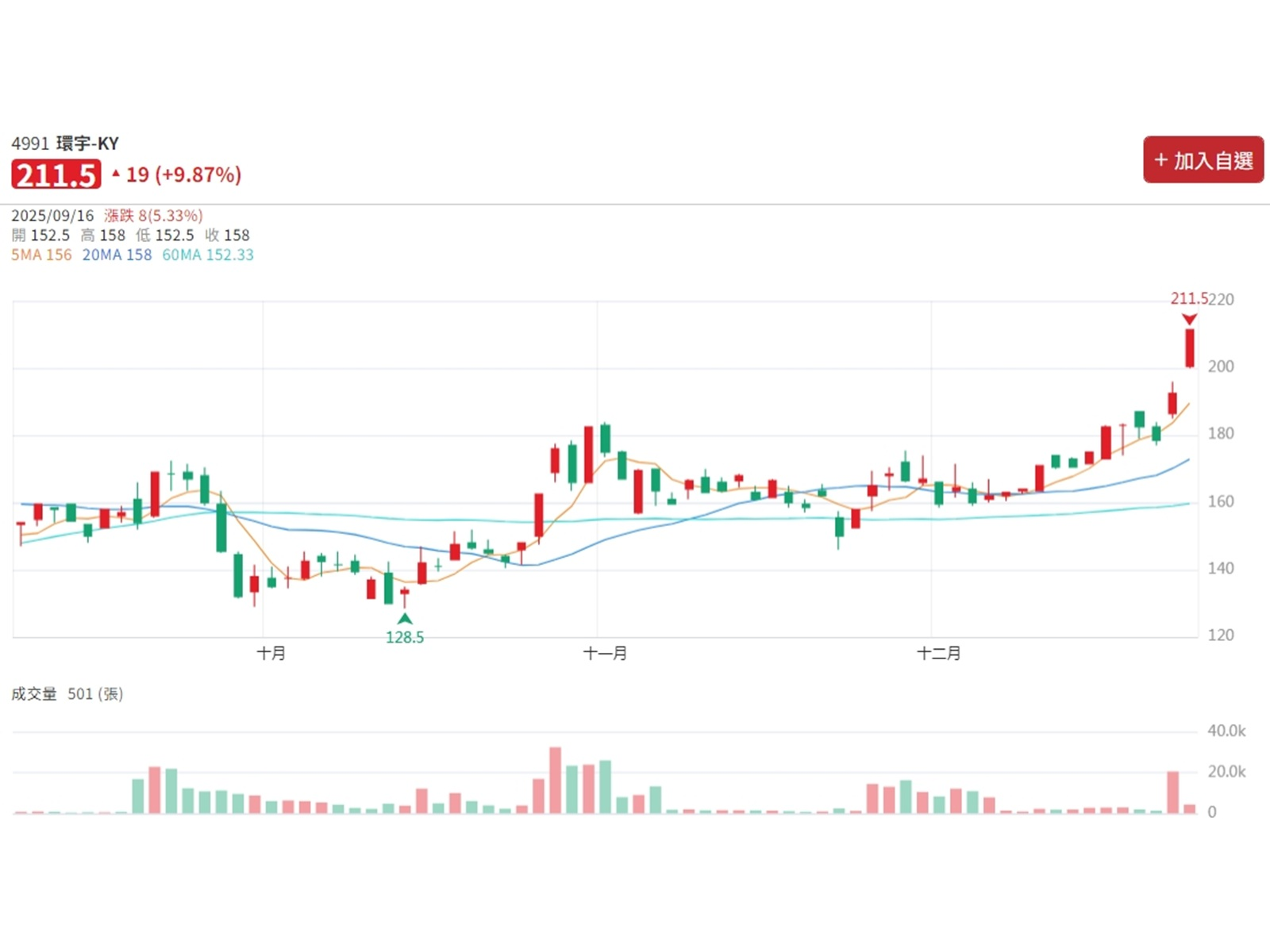Click the green up-arrow marker above 128.5
This screenshot has height=952, width=1270.
point(405,619)
